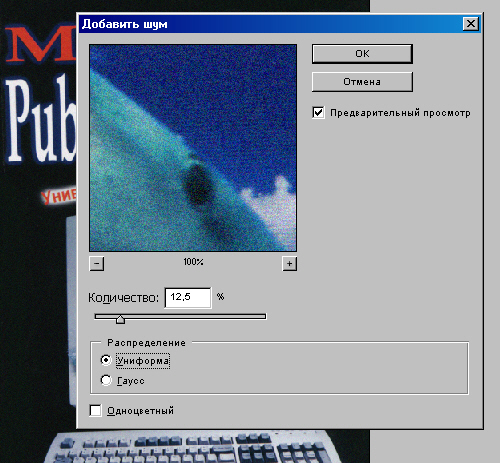
Task: Choose the Гаусс distribution radio button
Action: (106, 380)
